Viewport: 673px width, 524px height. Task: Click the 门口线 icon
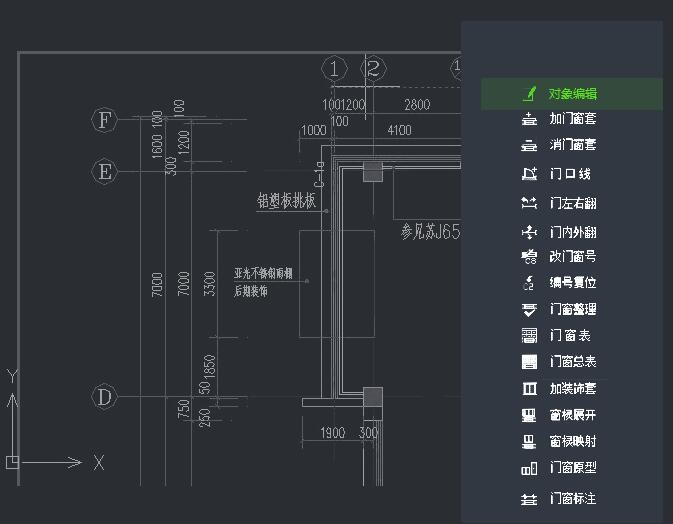pos(529,174)
